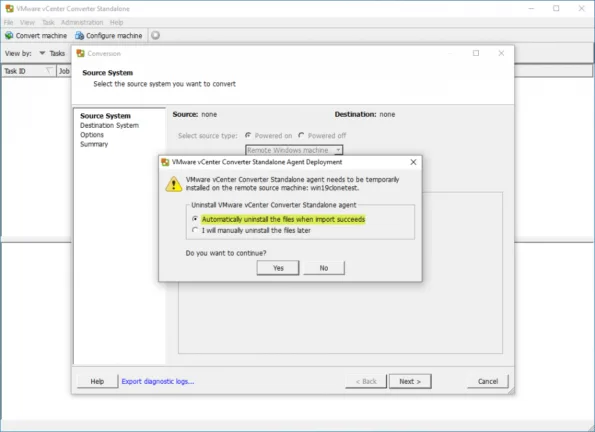The width and height of the screenshot is (595, 432).
Task: Click the Convert machine toolbar icon
Action: point(9,35)
